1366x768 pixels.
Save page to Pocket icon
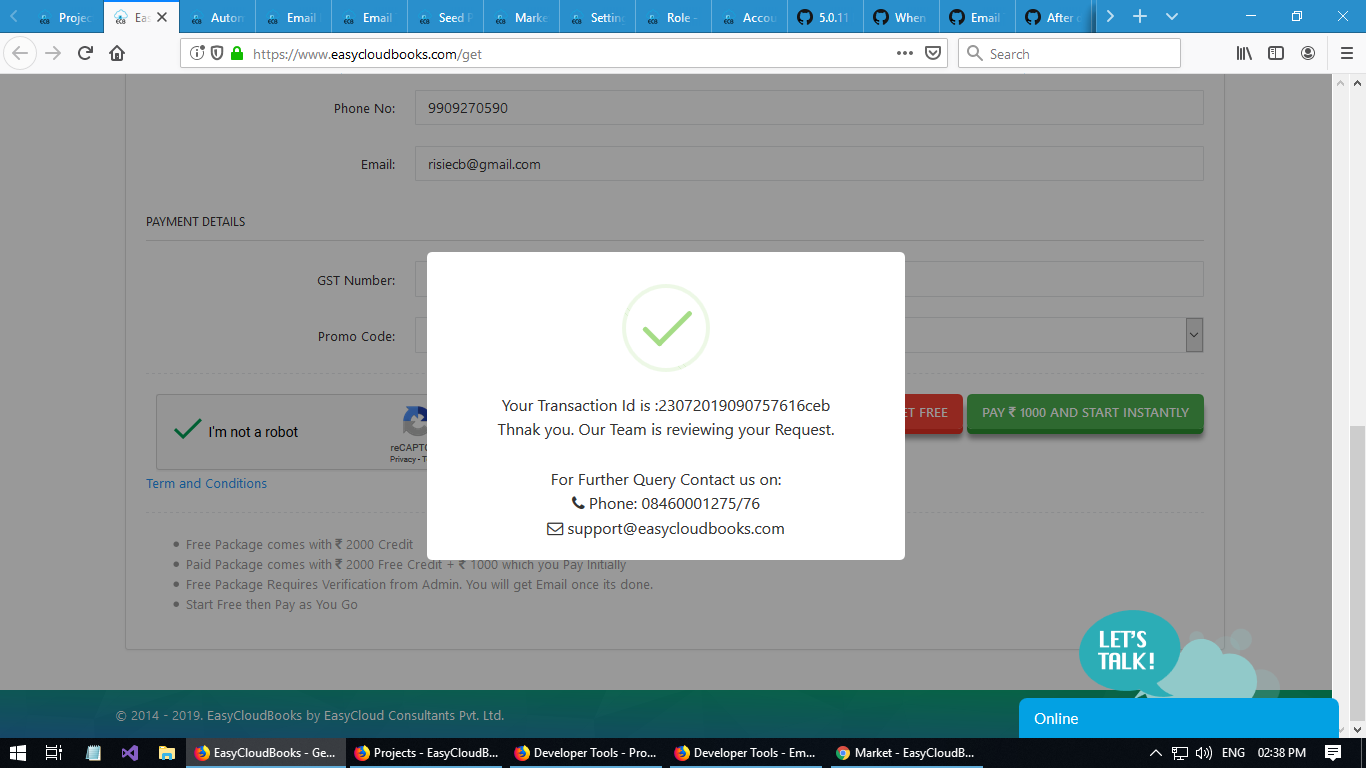tap(933, 53)
